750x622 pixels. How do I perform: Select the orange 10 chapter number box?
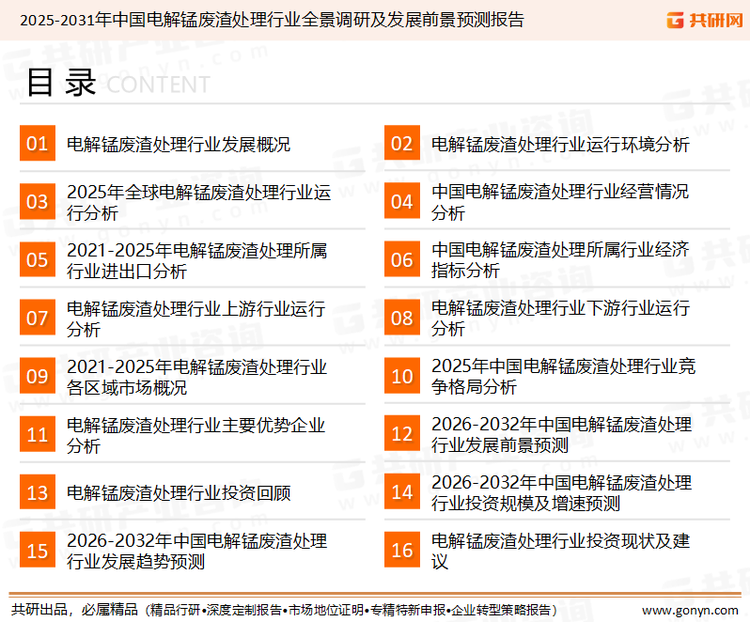(402, 376)
